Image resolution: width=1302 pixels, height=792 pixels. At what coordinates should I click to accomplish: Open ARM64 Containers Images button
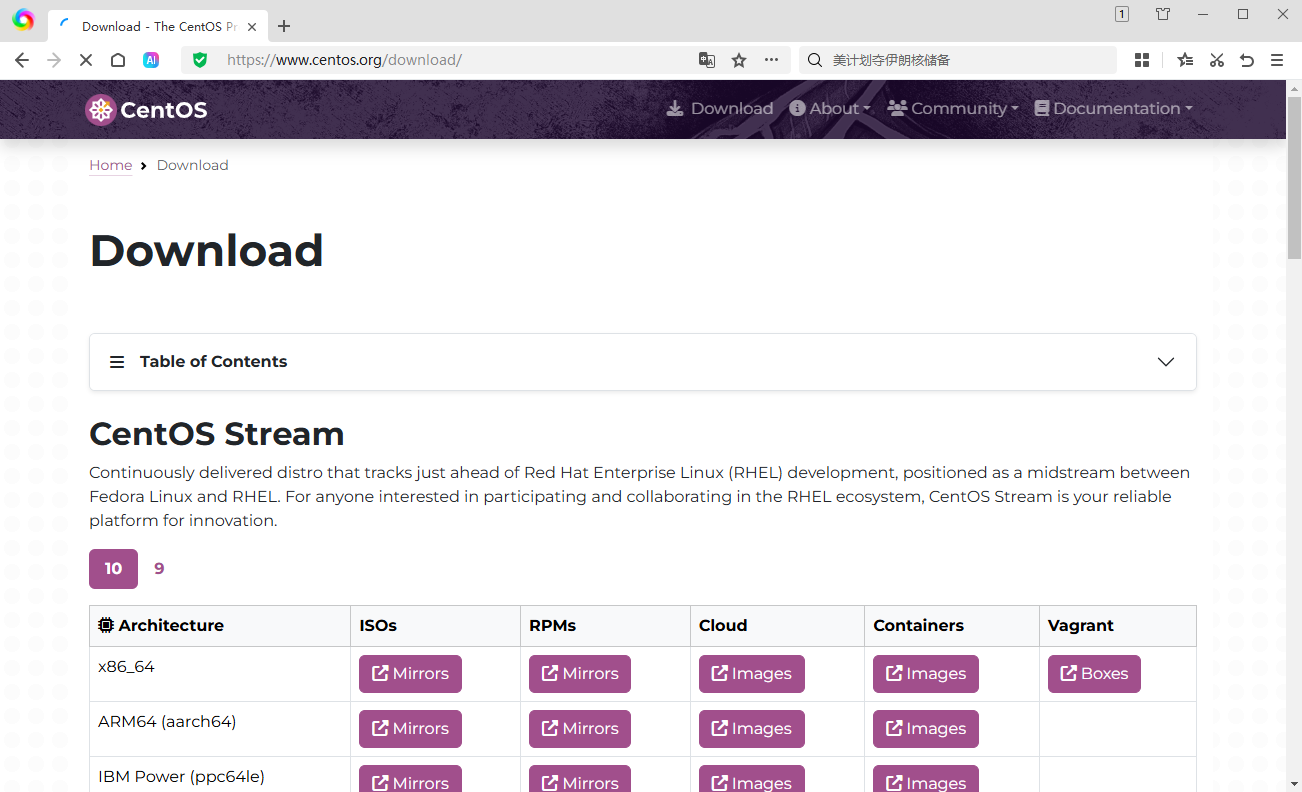coord(926,729)
